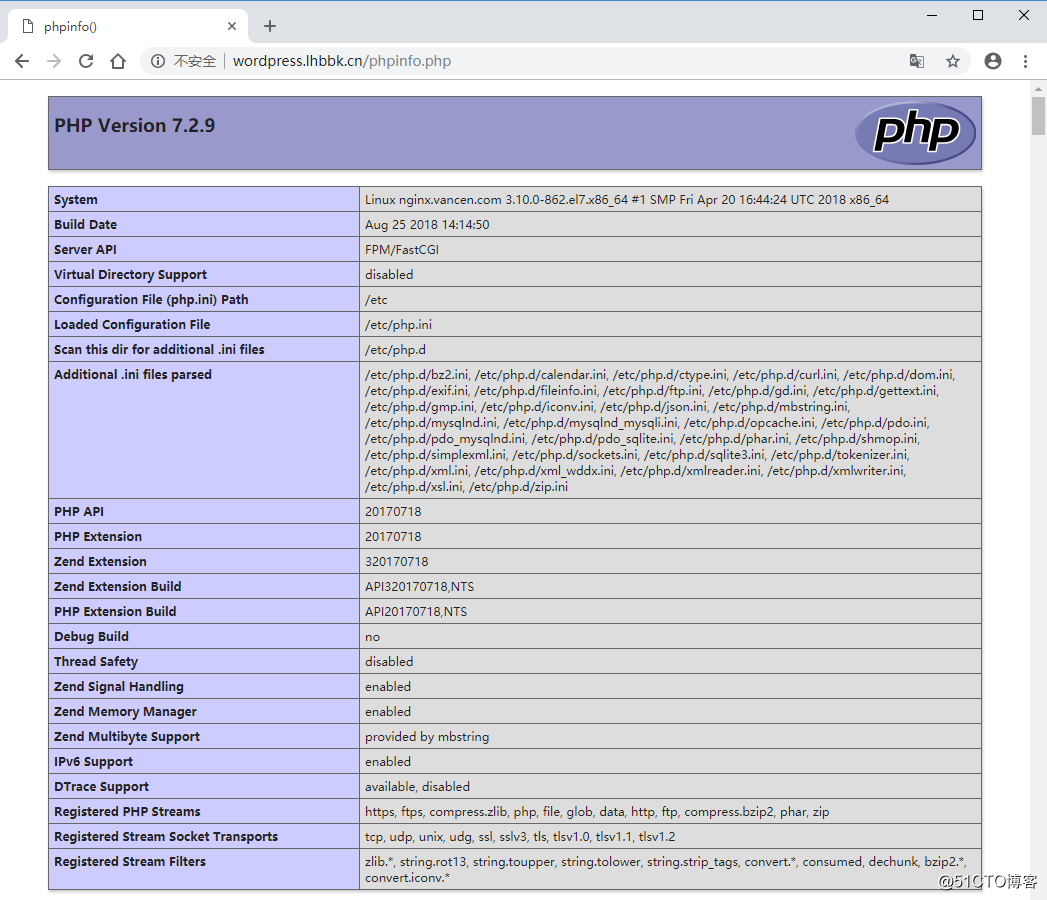Click the address bar URL wordpress.lhbbk.cn/phpinfo.php
The width and height of the screenshot is (1047, 900).
pos(342,61)
